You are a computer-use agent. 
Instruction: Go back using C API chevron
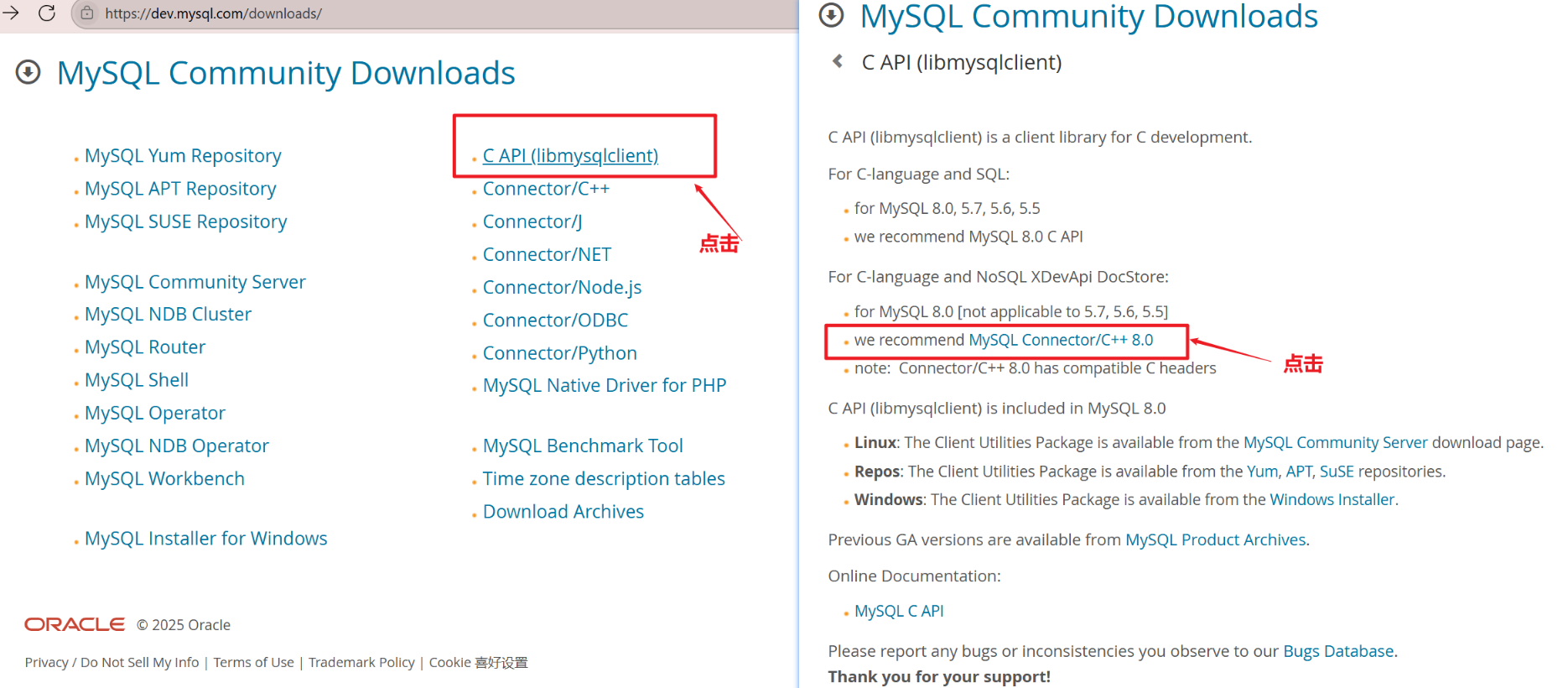pos(837,61)
